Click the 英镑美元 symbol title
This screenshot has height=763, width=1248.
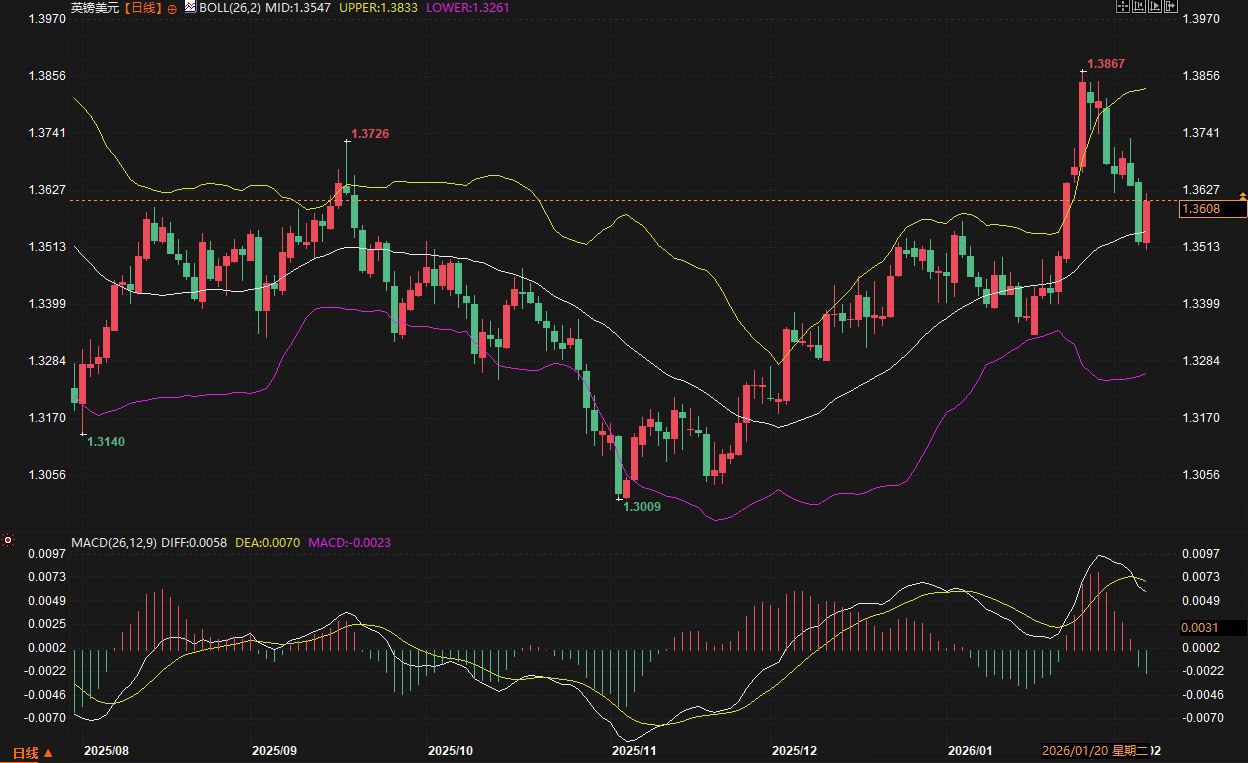point(94,8)
